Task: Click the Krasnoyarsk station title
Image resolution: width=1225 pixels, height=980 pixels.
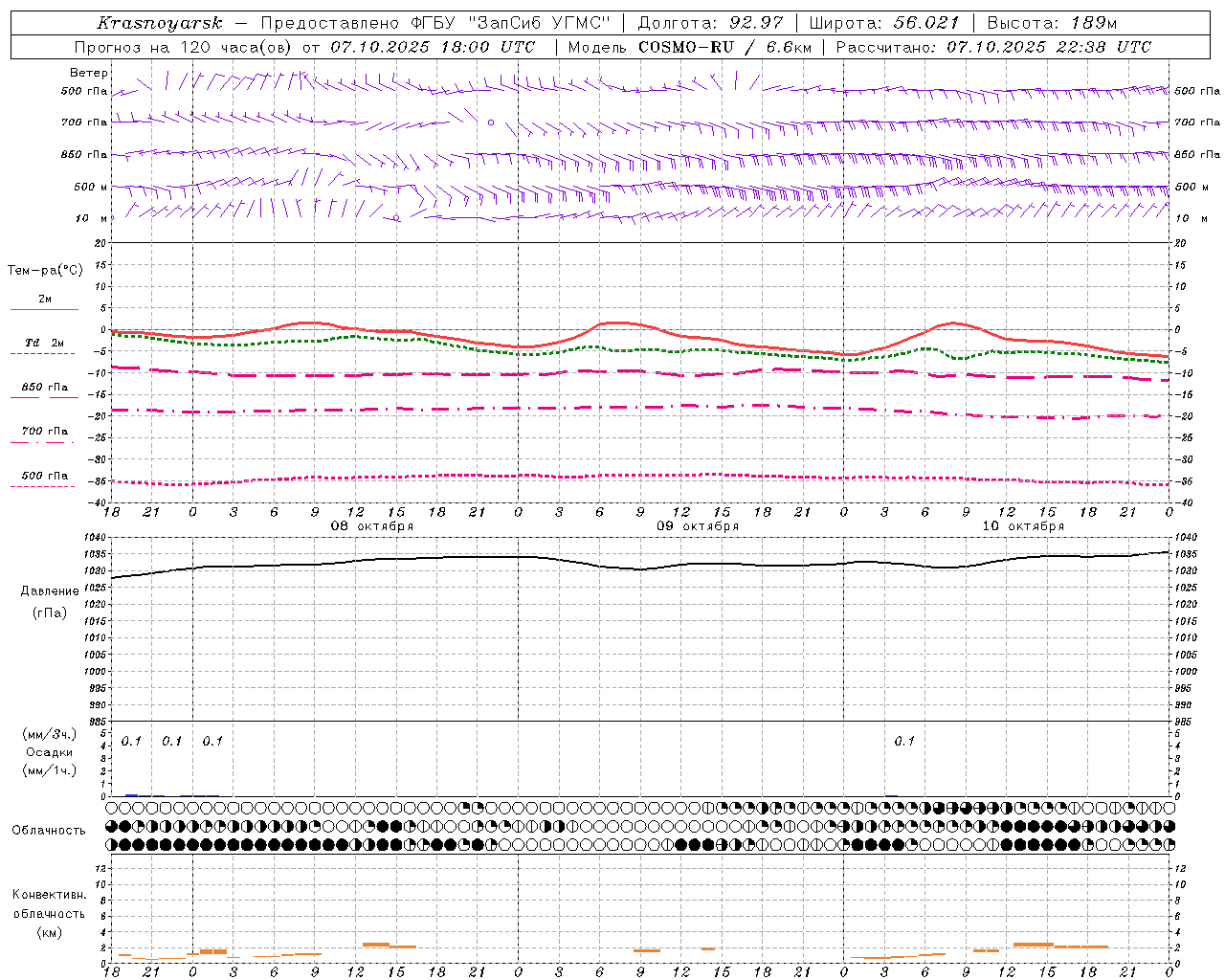Action: 160,23
